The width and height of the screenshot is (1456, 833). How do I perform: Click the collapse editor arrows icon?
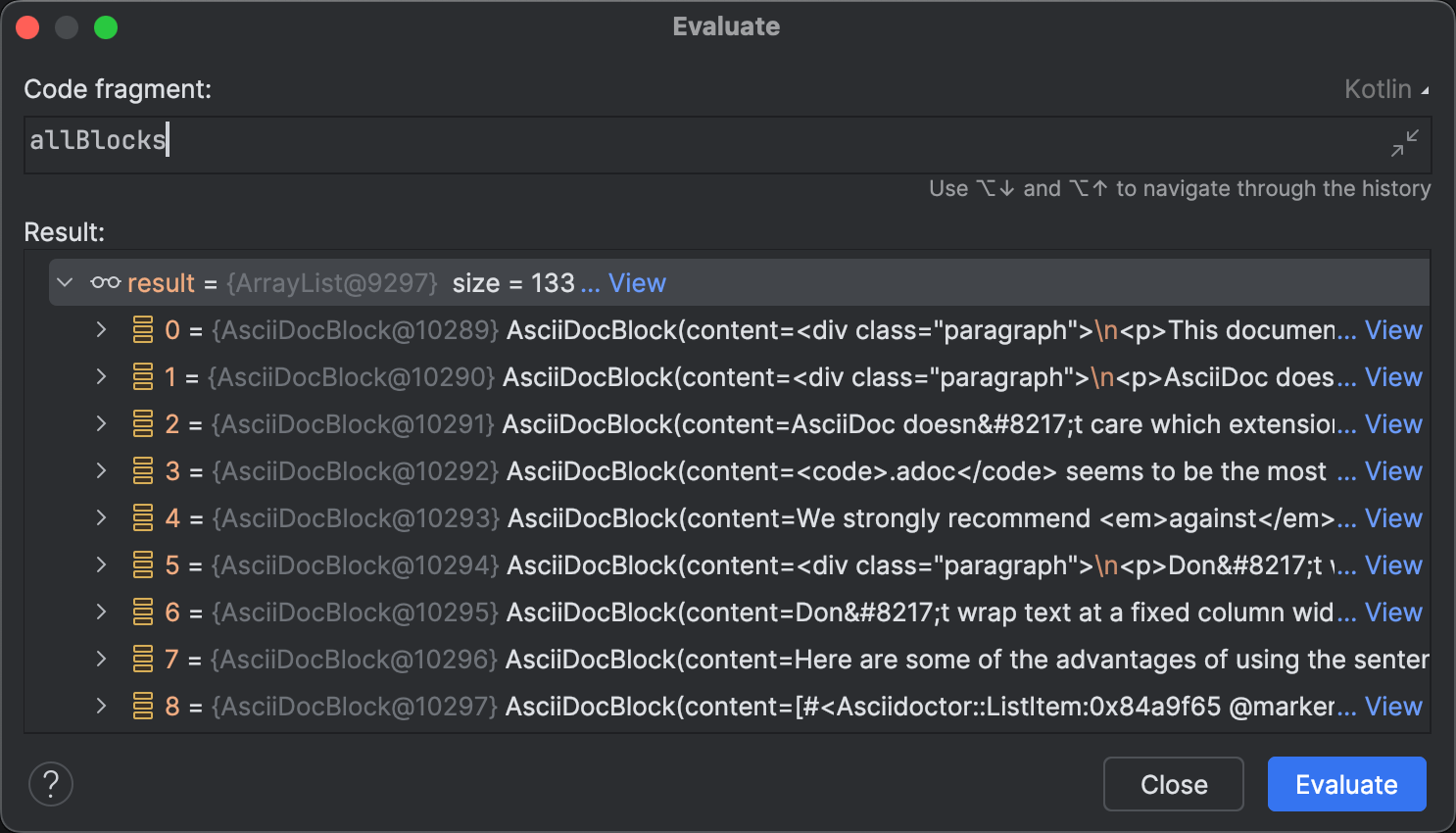1405,143
